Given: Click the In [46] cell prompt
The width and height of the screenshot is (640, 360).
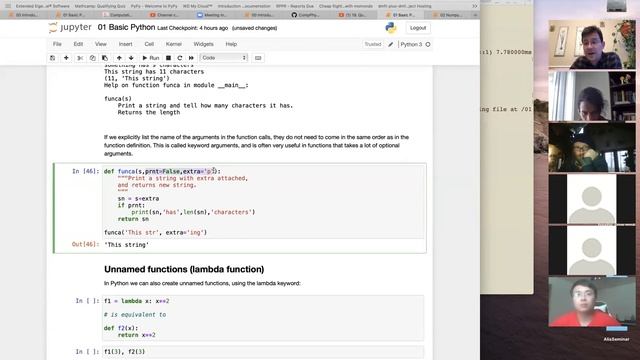Looking at the screenshot, I should coord(85,171).
